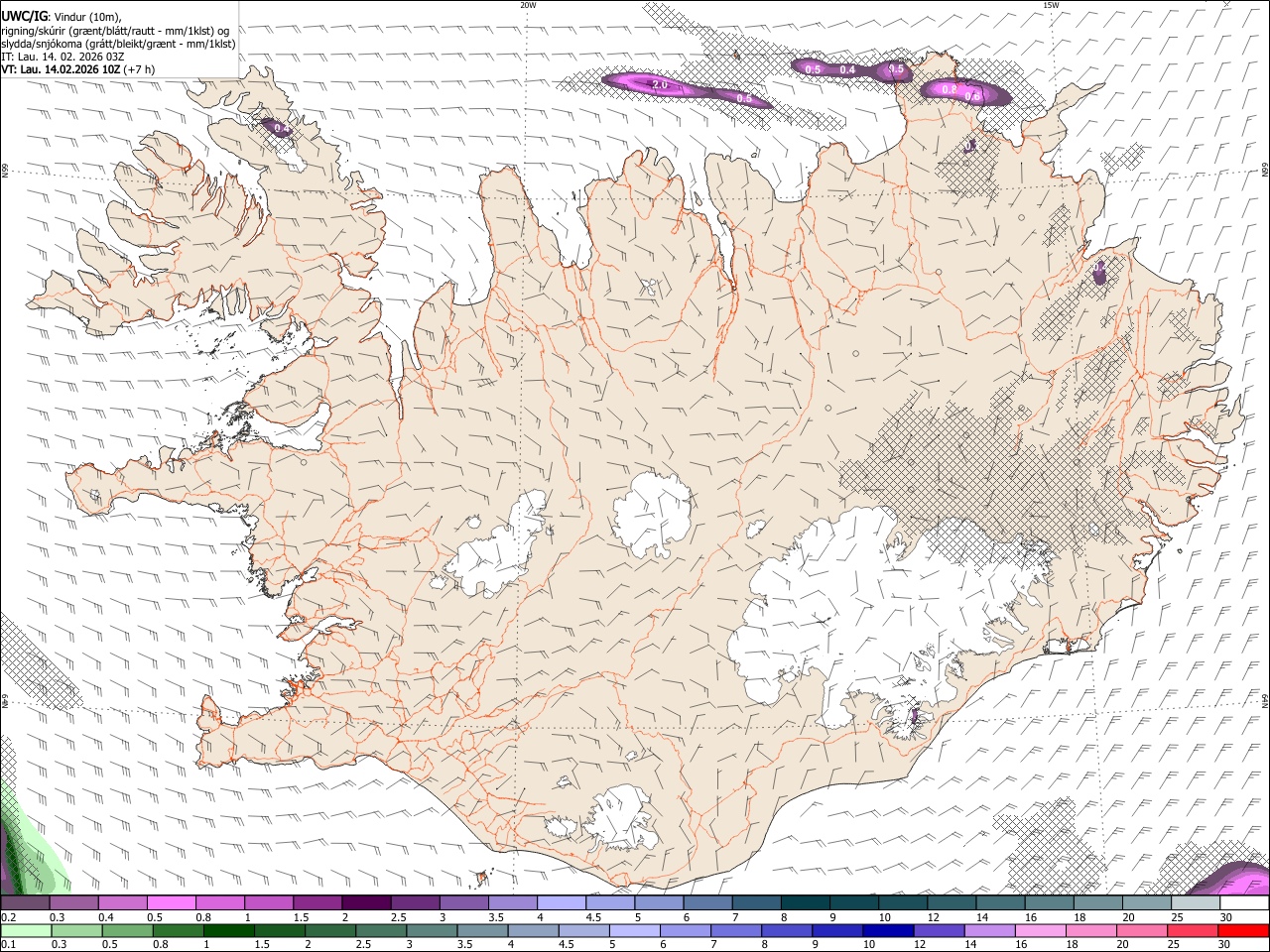
Task: Select dark green rain swatch between 1 and 1.5
Action: [228, 930]
